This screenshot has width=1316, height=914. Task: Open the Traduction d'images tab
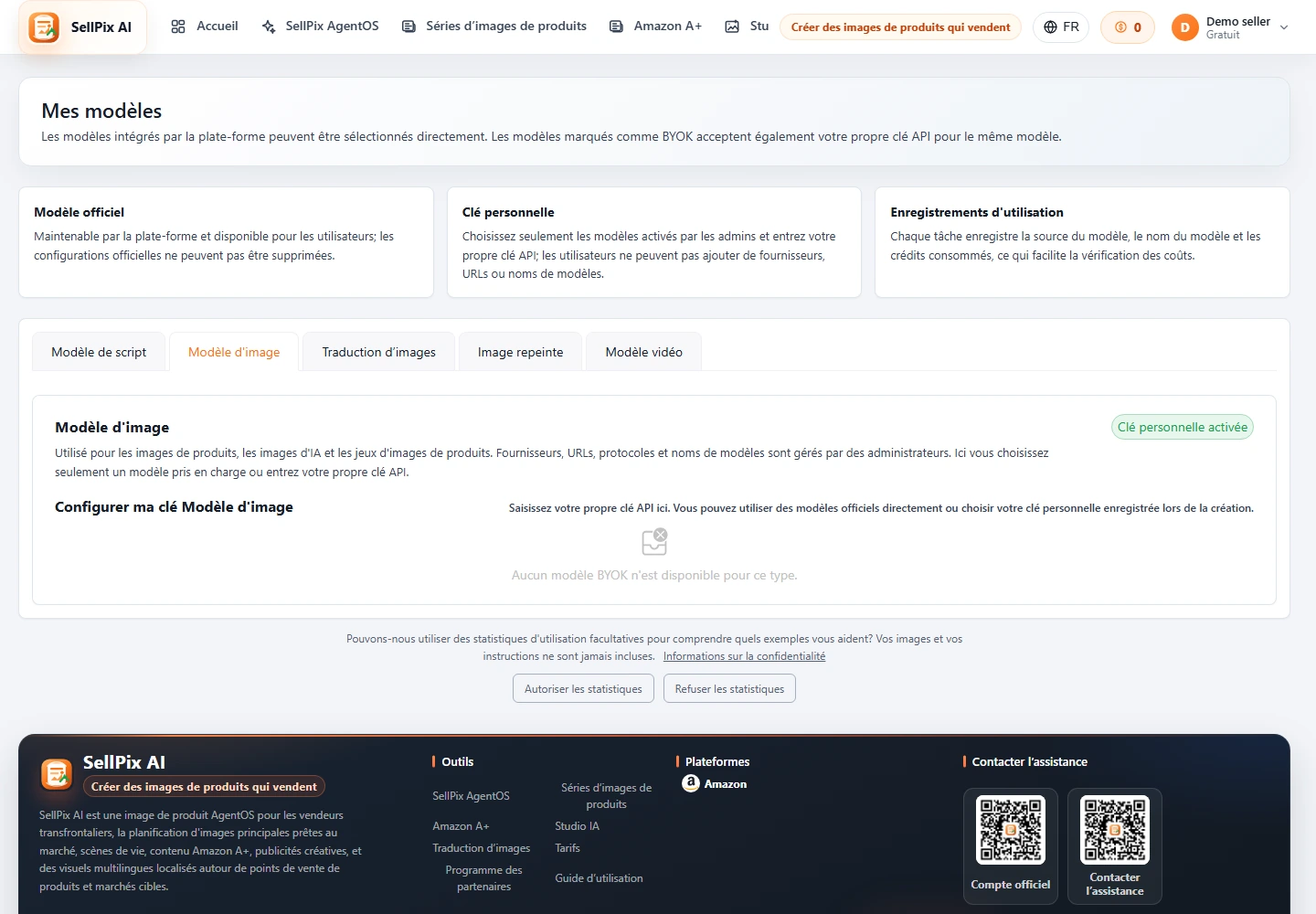pos(378,352)
